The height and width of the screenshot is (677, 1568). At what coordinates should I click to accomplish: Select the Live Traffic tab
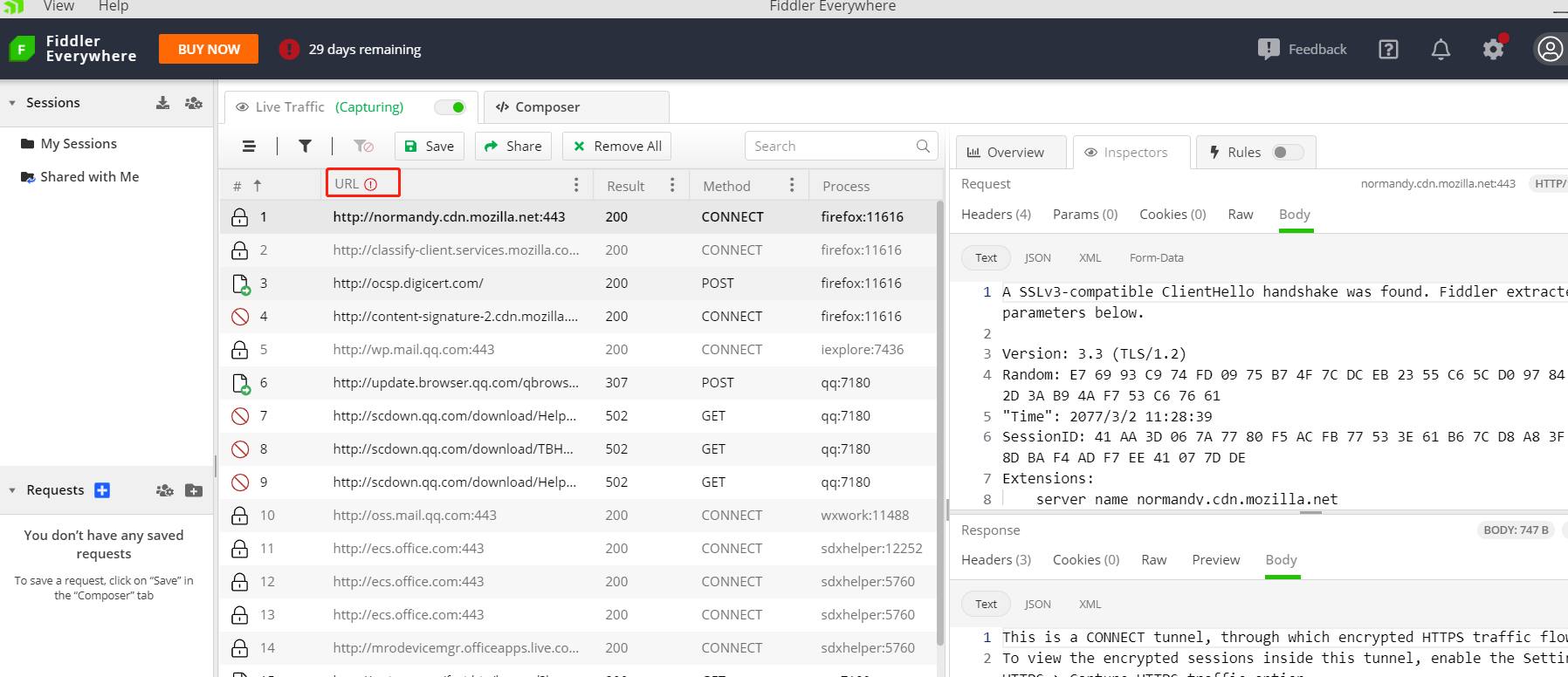tap(351, 107)
